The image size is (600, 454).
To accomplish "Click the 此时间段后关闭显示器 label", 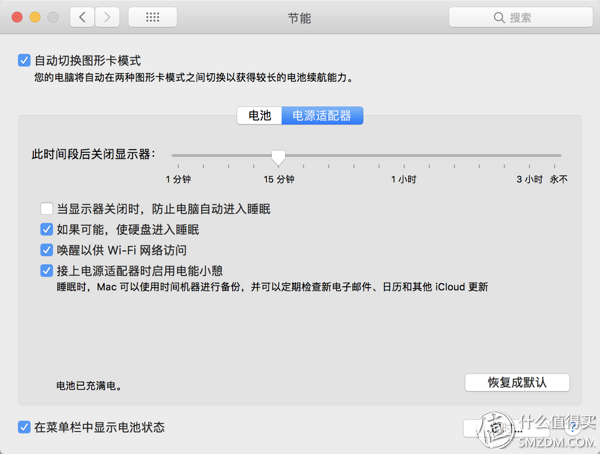I will point(93,154).
